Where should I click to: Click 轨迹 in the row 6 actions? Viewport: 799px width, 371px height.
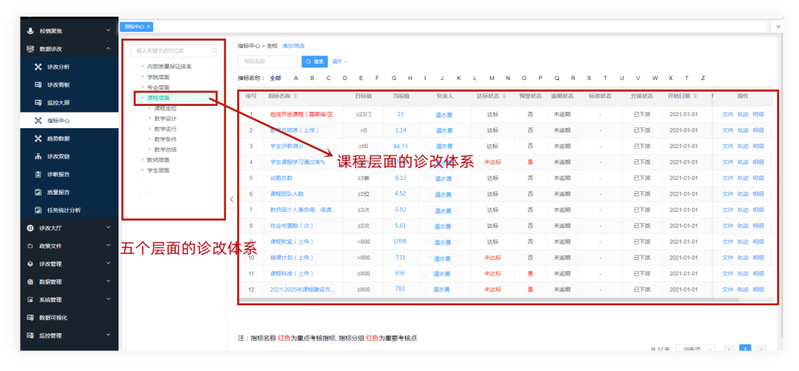[742, 194]
